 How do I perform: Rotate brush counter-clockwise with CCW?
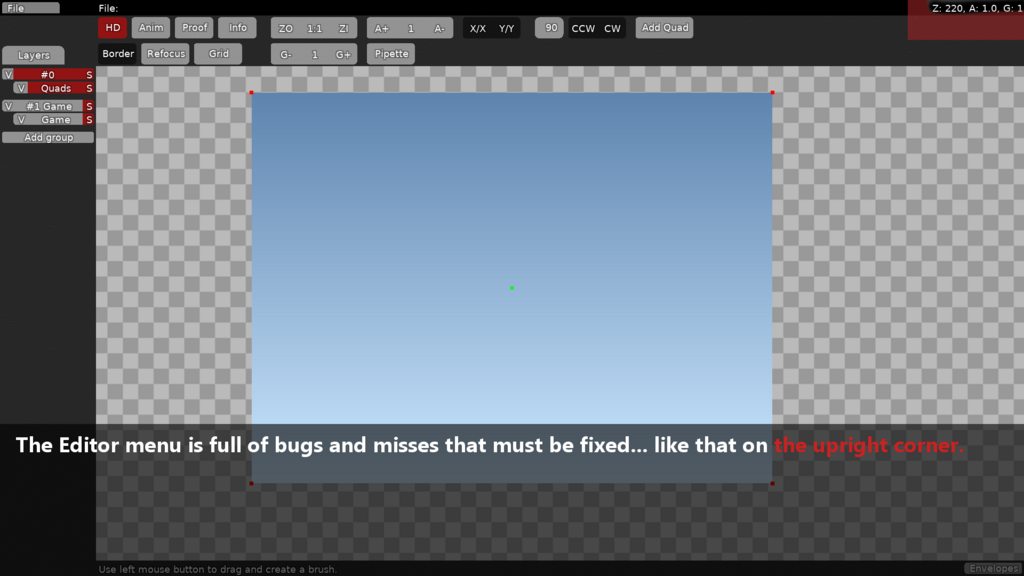pos(583,29)
